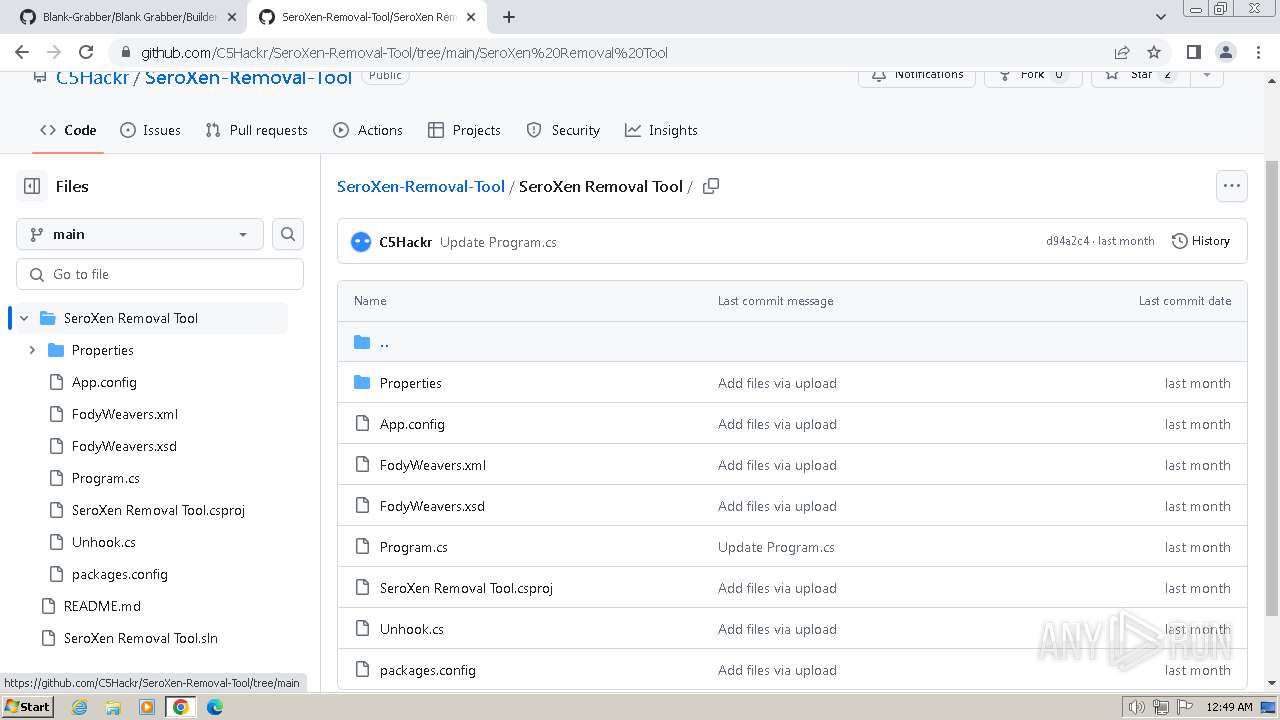Select SeroXen Removal Tool.sln in tree
Screen dimensions: 1280x720
[140, 638]
